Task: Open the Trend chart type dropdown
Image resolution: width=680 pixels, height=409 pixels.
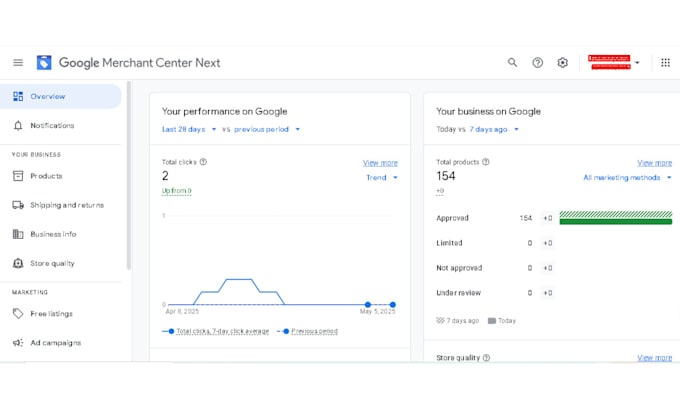Action: click(x=382, y=177)
